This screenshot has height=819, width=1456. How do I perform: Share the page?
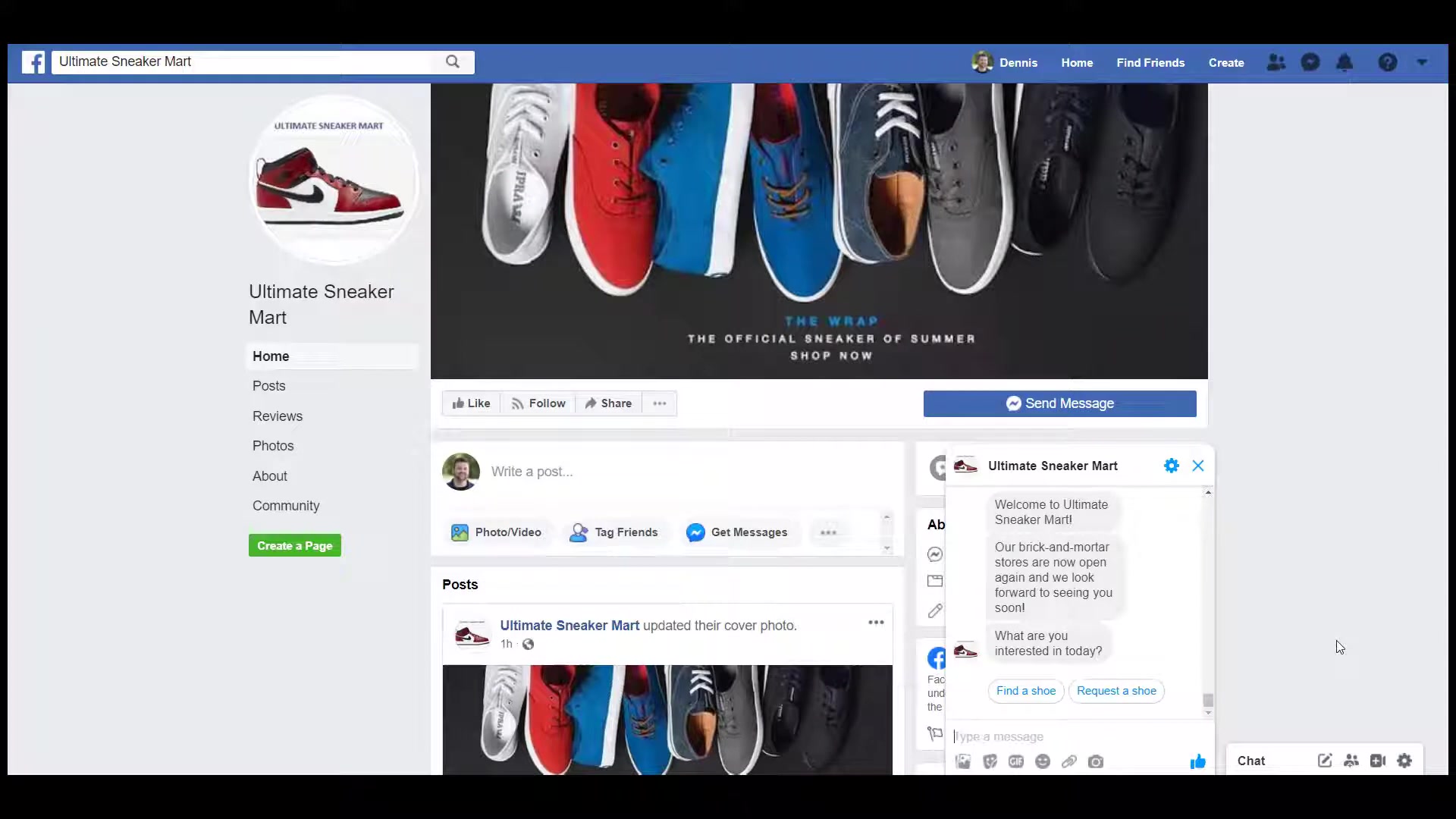pyautogui.click(x=608, y=403)
